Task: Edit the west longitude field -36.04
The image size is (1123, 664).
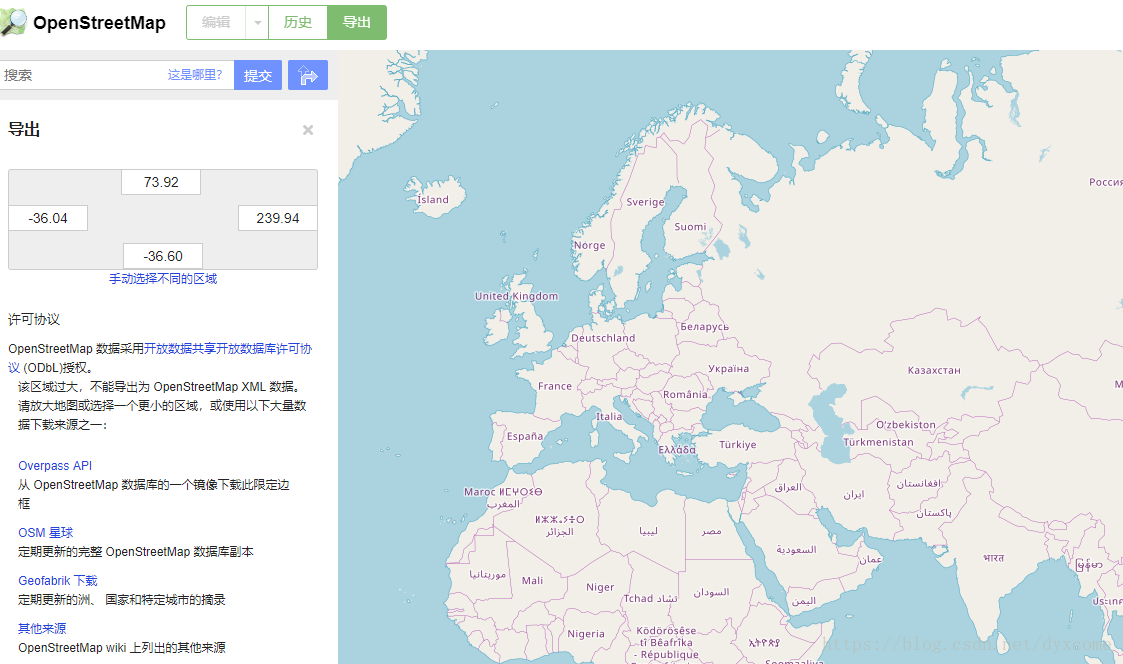Action: 48,218
